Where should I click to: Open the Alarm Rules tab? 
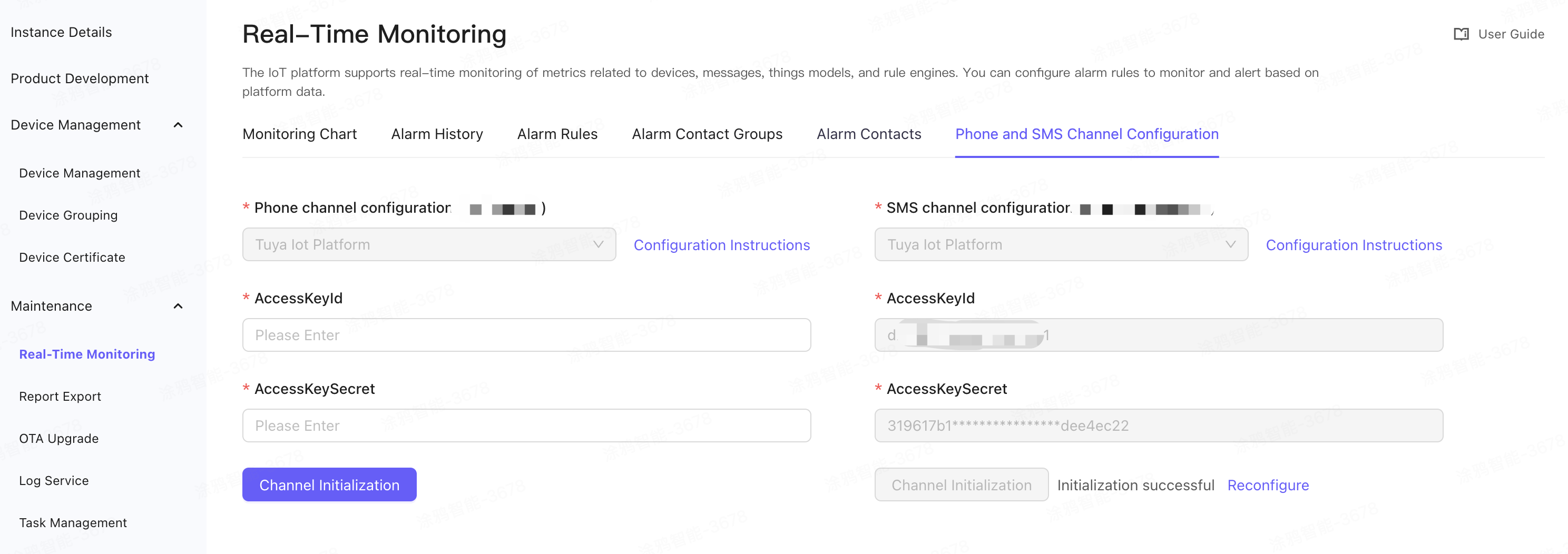click(557, 134)
